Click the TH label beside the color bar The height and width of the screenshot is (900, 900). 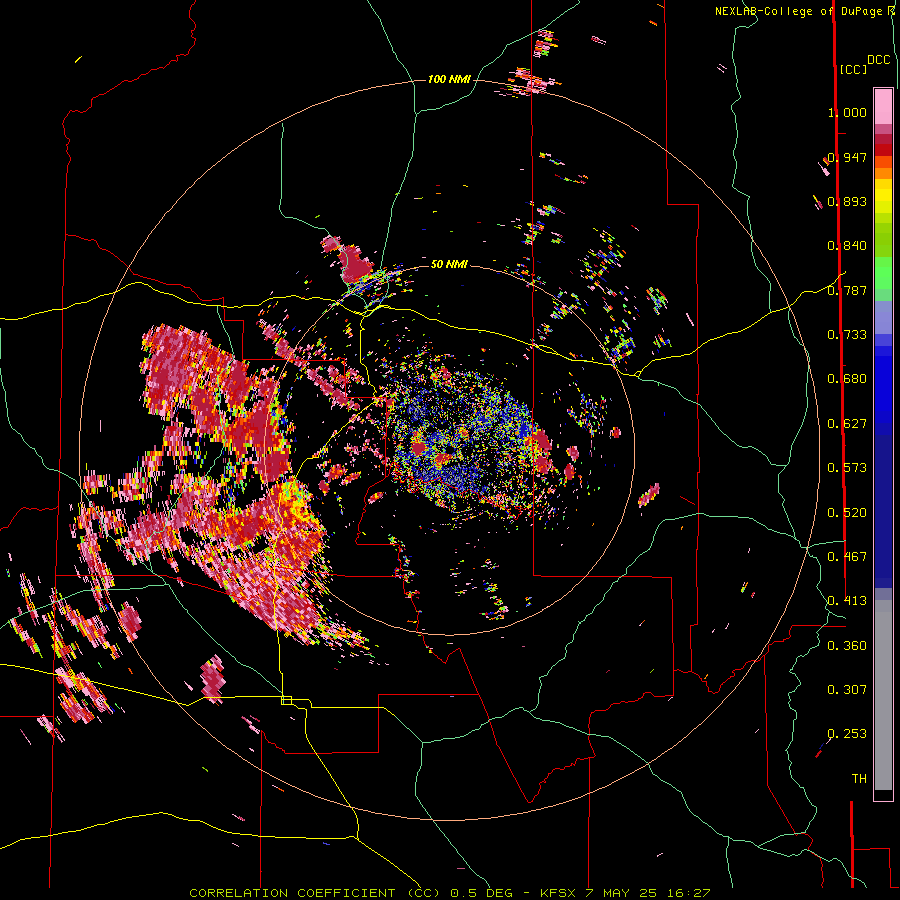859,779
